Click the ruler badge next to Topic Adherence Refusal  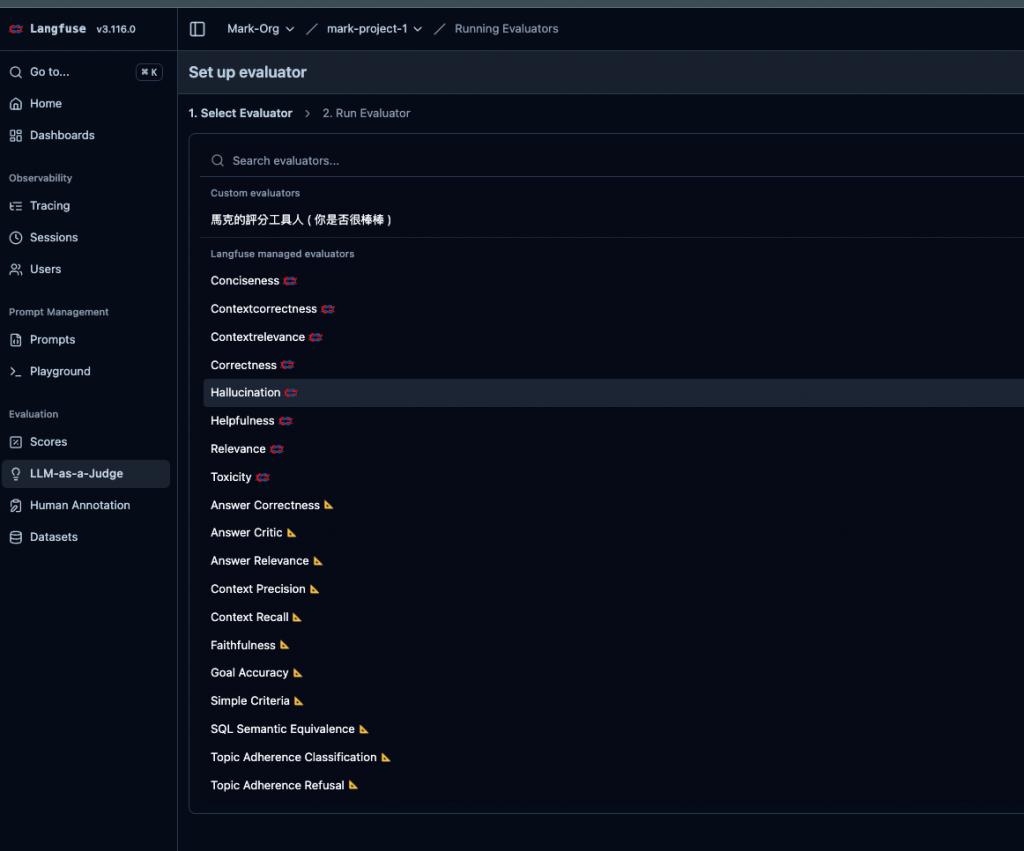tap(353, 785)
